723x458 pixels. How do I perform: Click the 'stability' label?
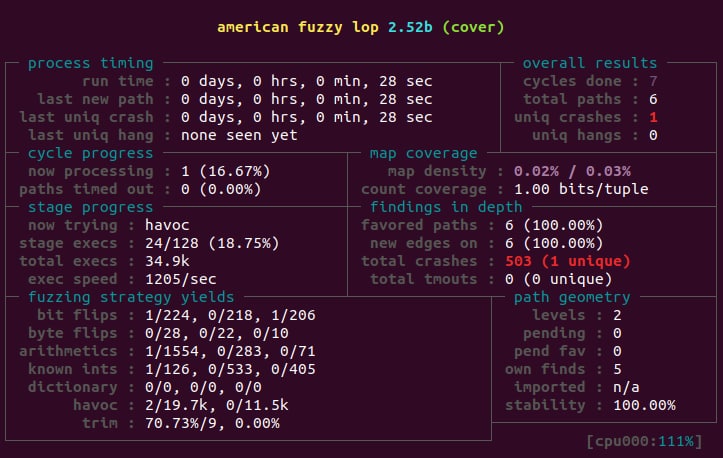point(545,405)
